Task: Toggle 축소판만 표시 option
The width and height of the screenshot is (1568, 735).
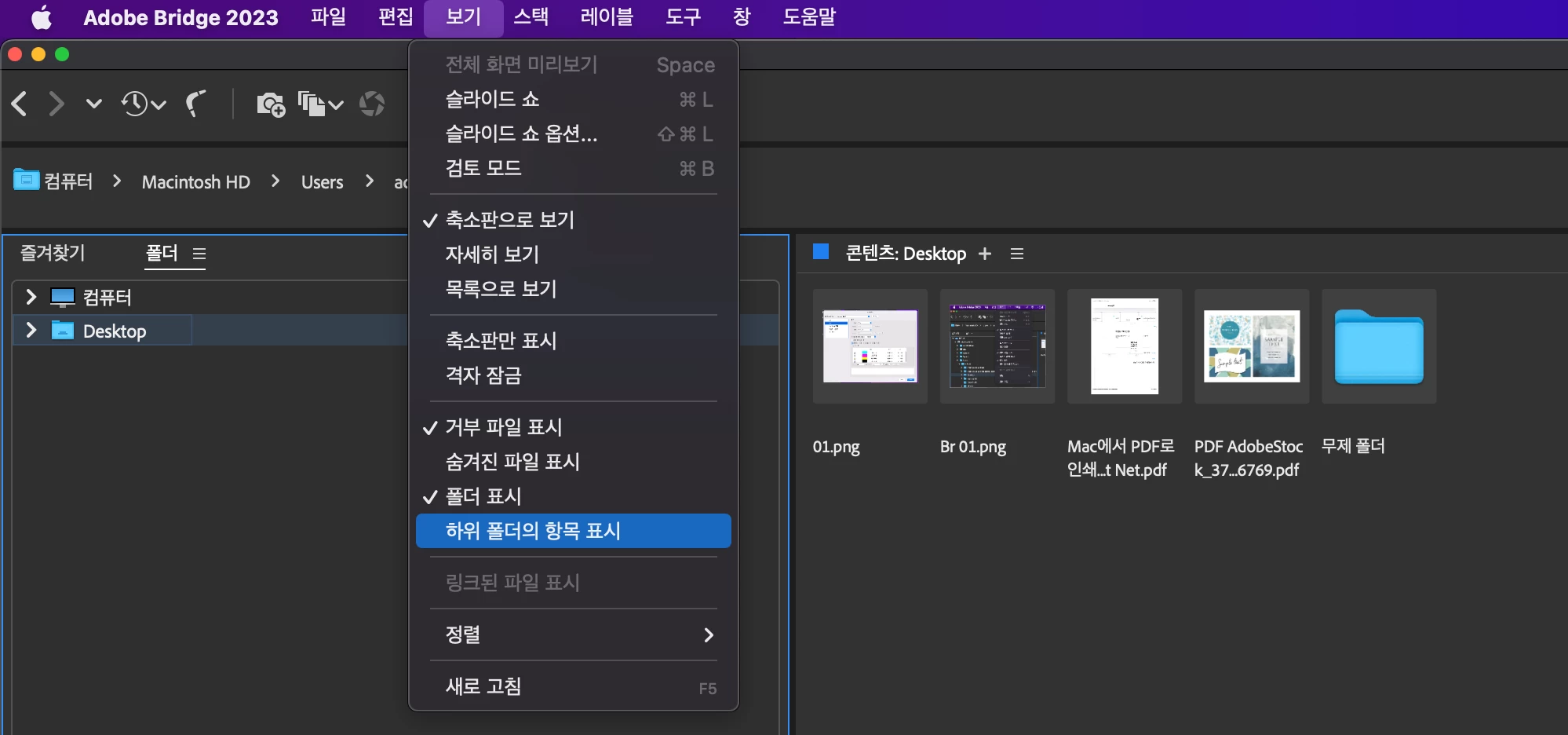Action: click(574, 342)
